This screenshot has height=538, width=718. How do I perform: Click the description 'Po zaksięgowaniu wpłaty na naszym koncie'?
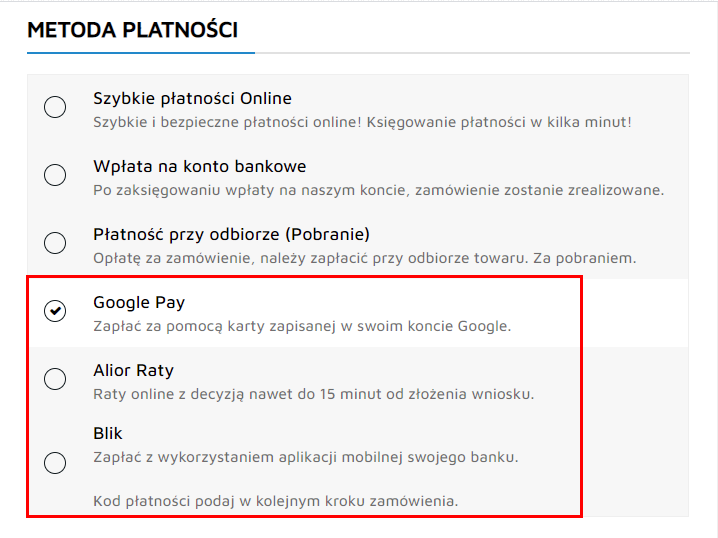[x=250, y=190]
